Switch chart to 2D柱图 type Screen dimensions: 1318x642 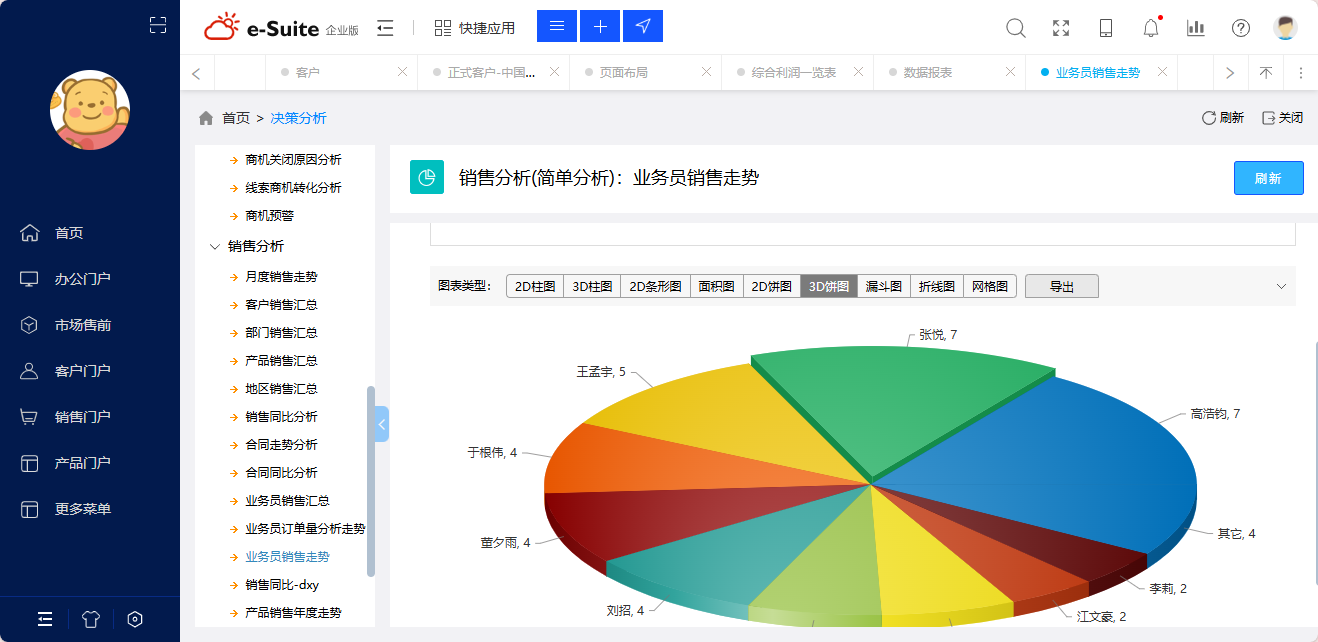pos(535,286)
